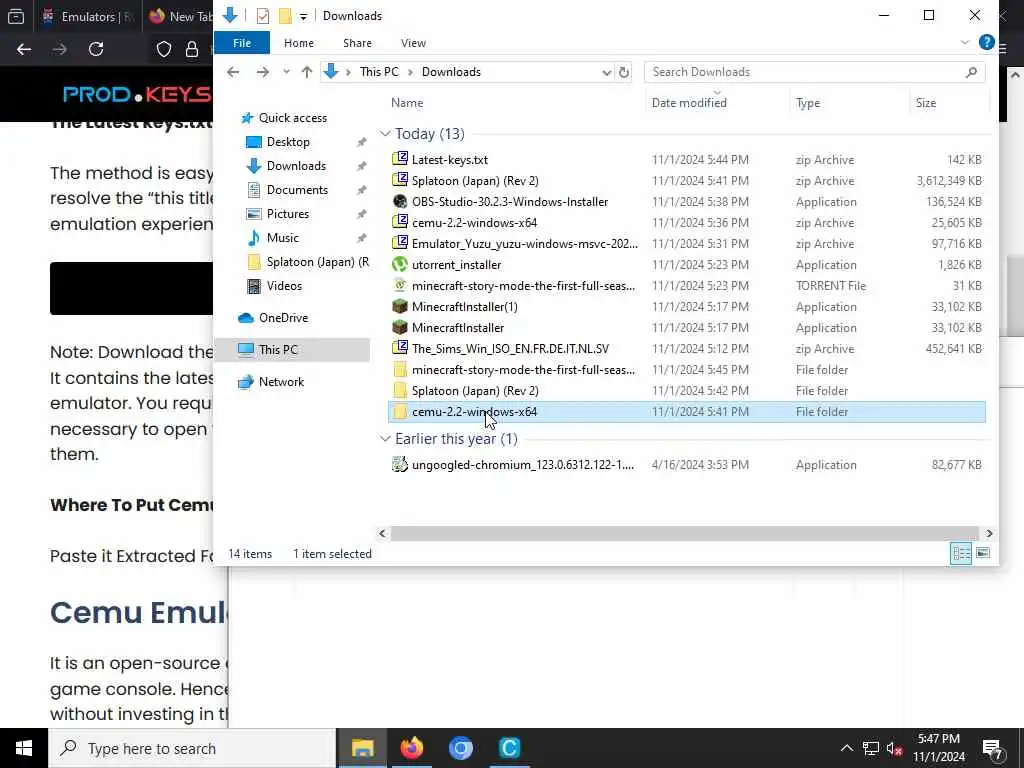The width and height of the screenshot is (1024, 768).
Task: Sort by Date modified column header
Action: (x=689, y=103)
